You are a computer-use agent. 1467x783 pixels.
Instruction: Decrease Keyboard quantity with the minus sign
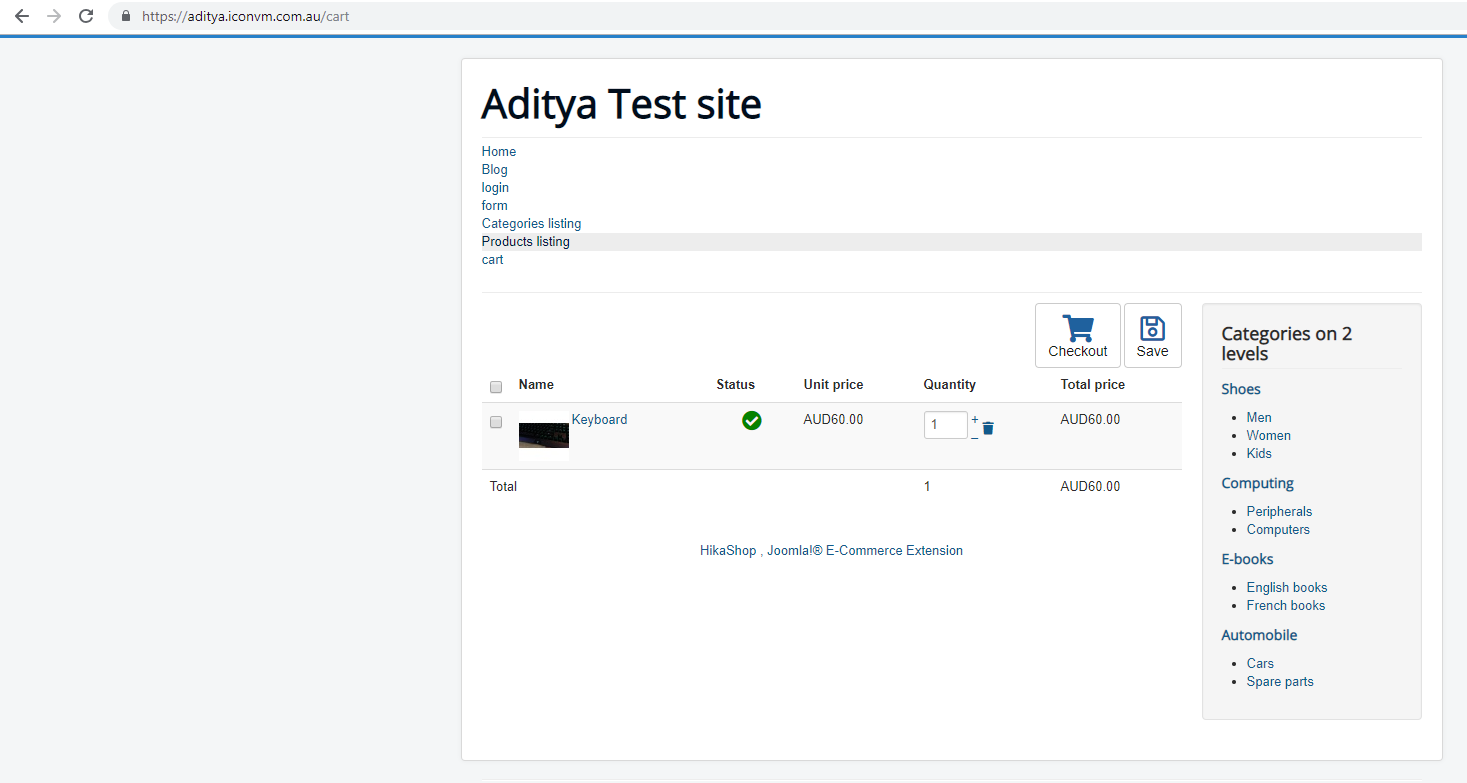coord(975,436)
